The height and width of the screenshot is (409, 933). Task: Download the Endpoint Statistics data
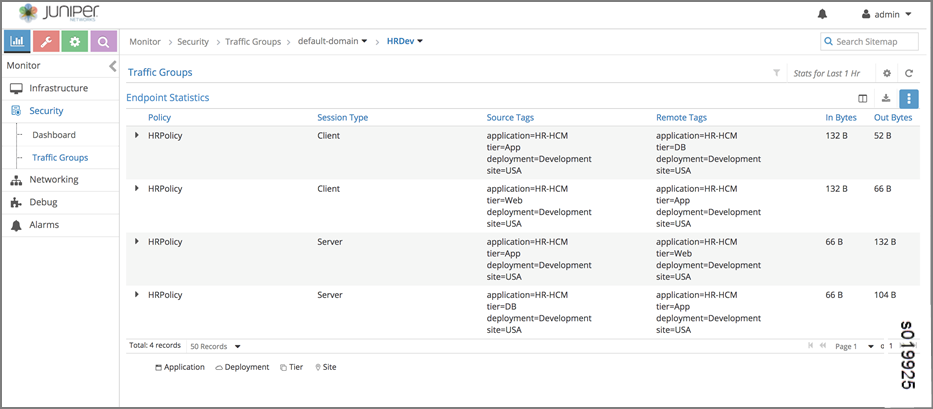point(885,98)
